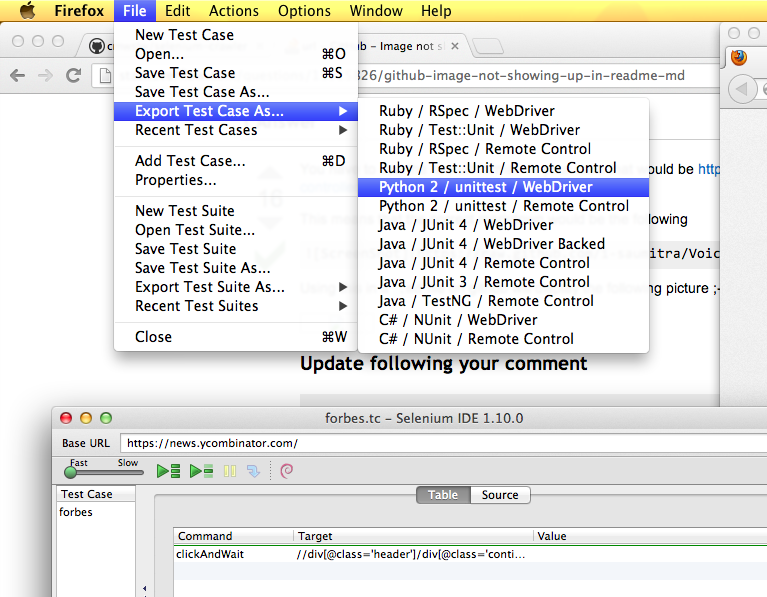Open a new tab with the tab button
The height and width of the screenshot is (597, 767).
(488, 46)
